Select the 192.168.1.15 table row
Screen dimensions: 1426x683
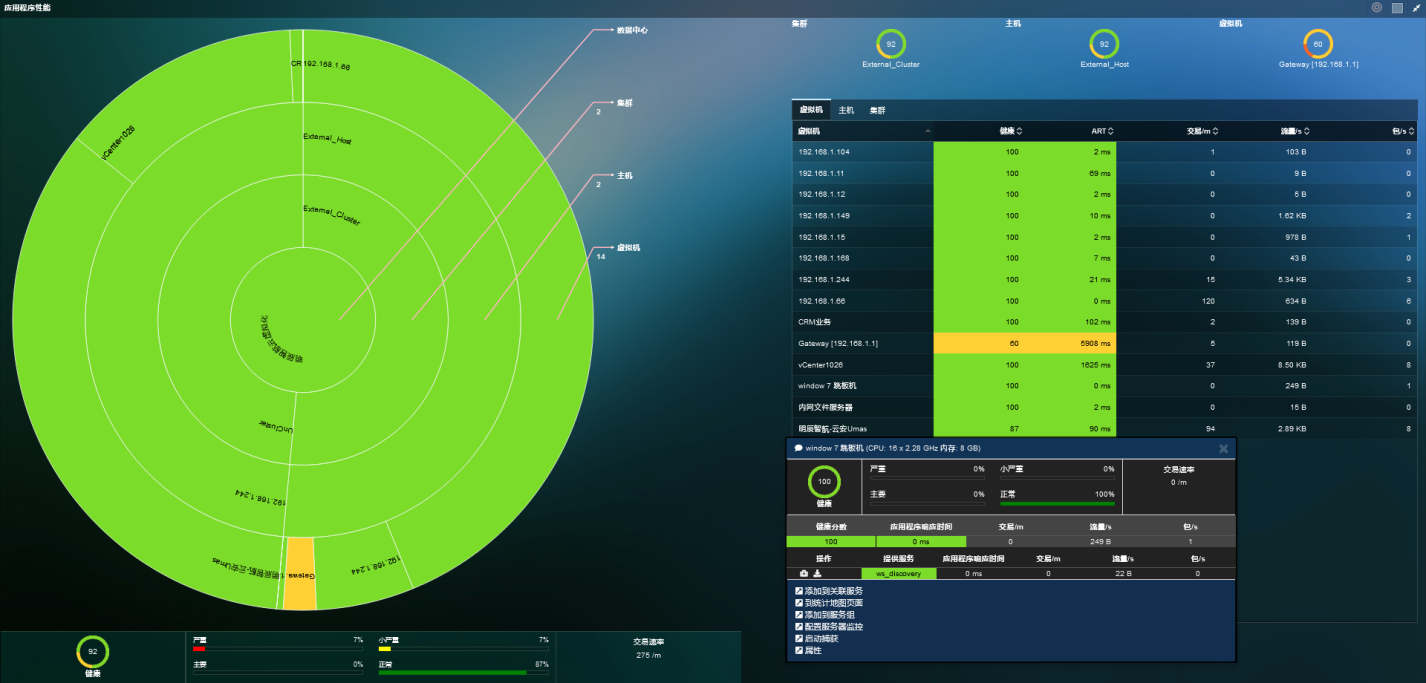[1104, 237]
